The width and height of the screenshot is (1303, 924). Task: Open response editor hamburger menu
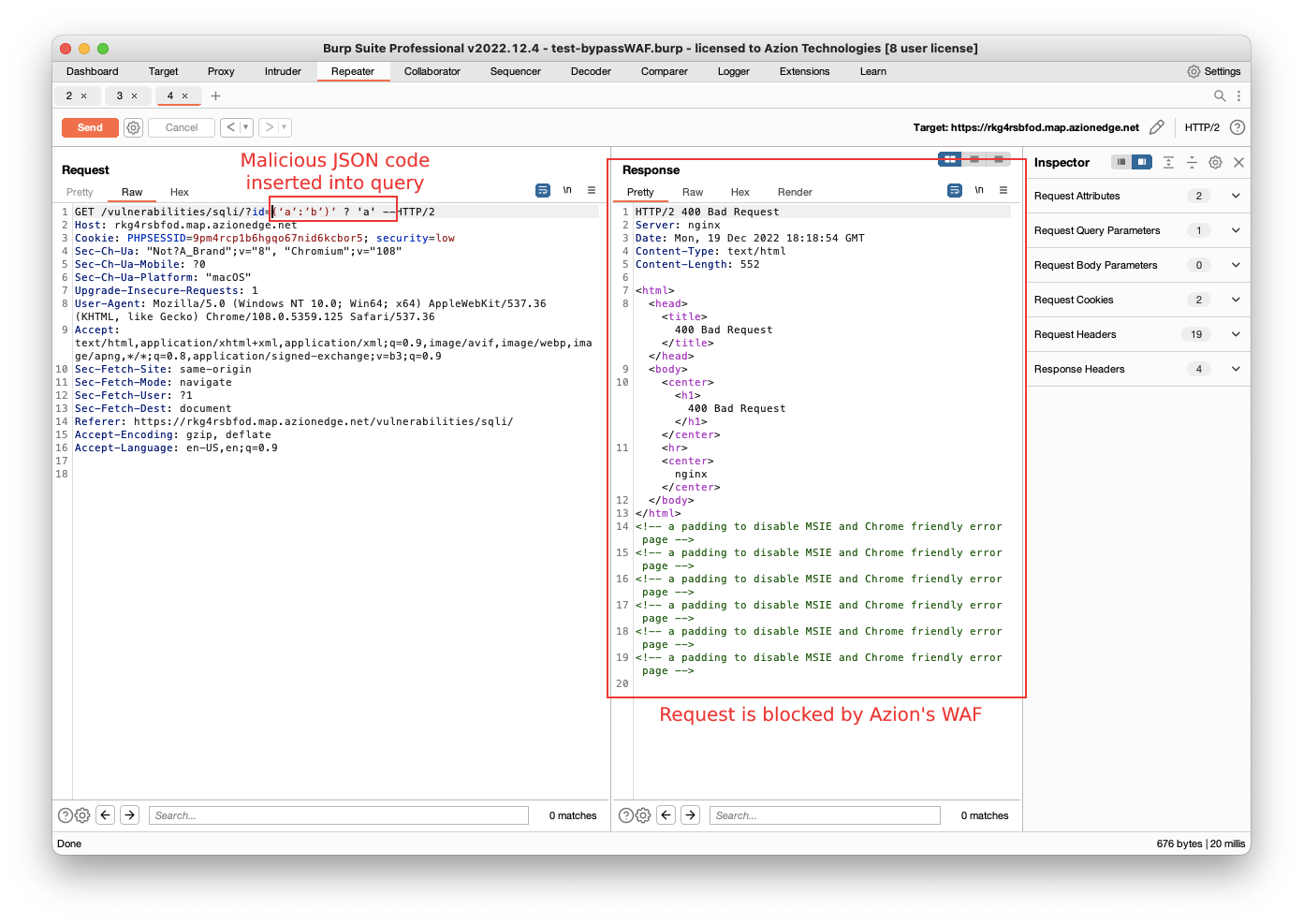1003,190
